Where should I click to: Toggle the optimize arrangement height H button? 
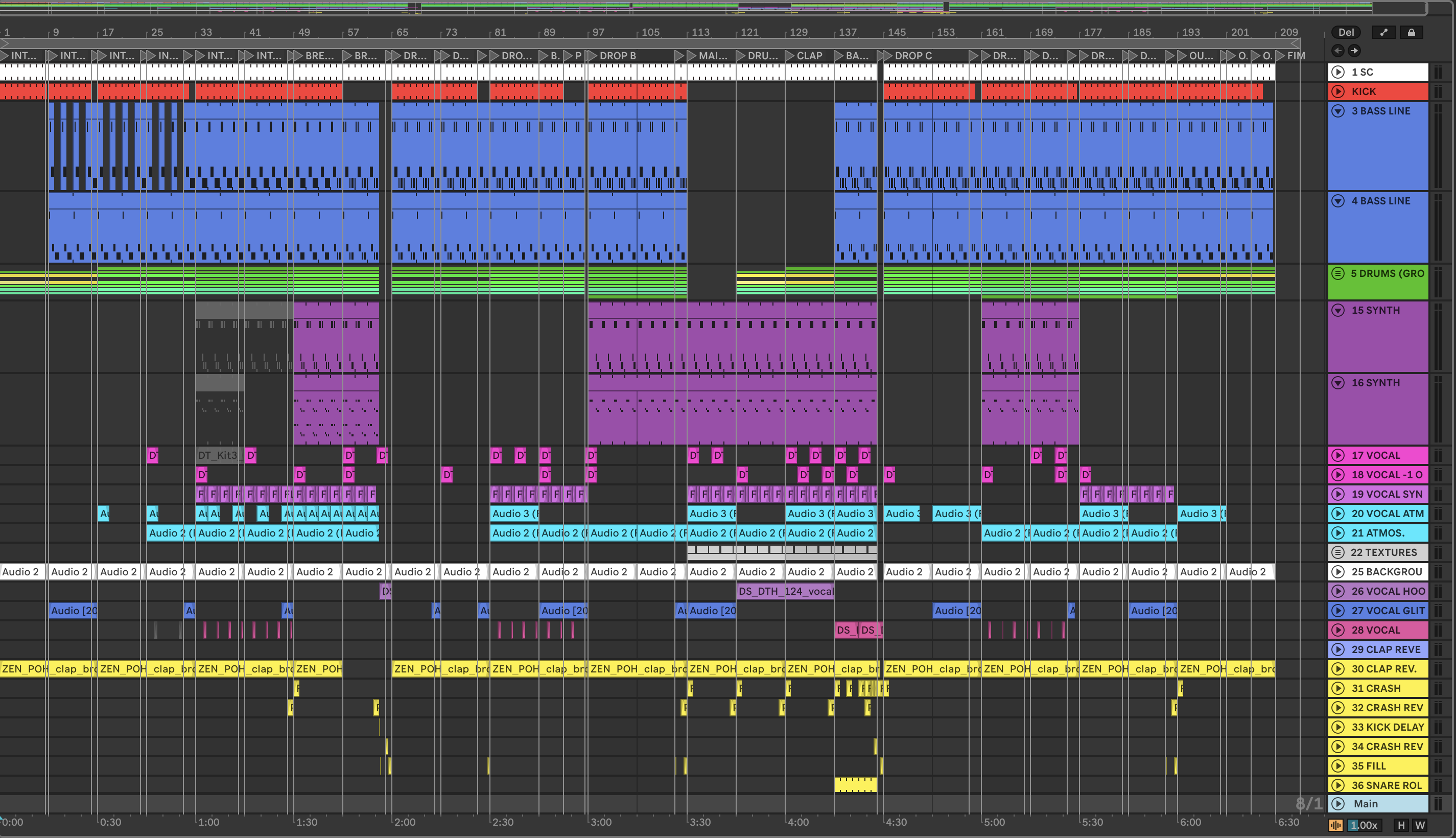tap(1401, 825)
